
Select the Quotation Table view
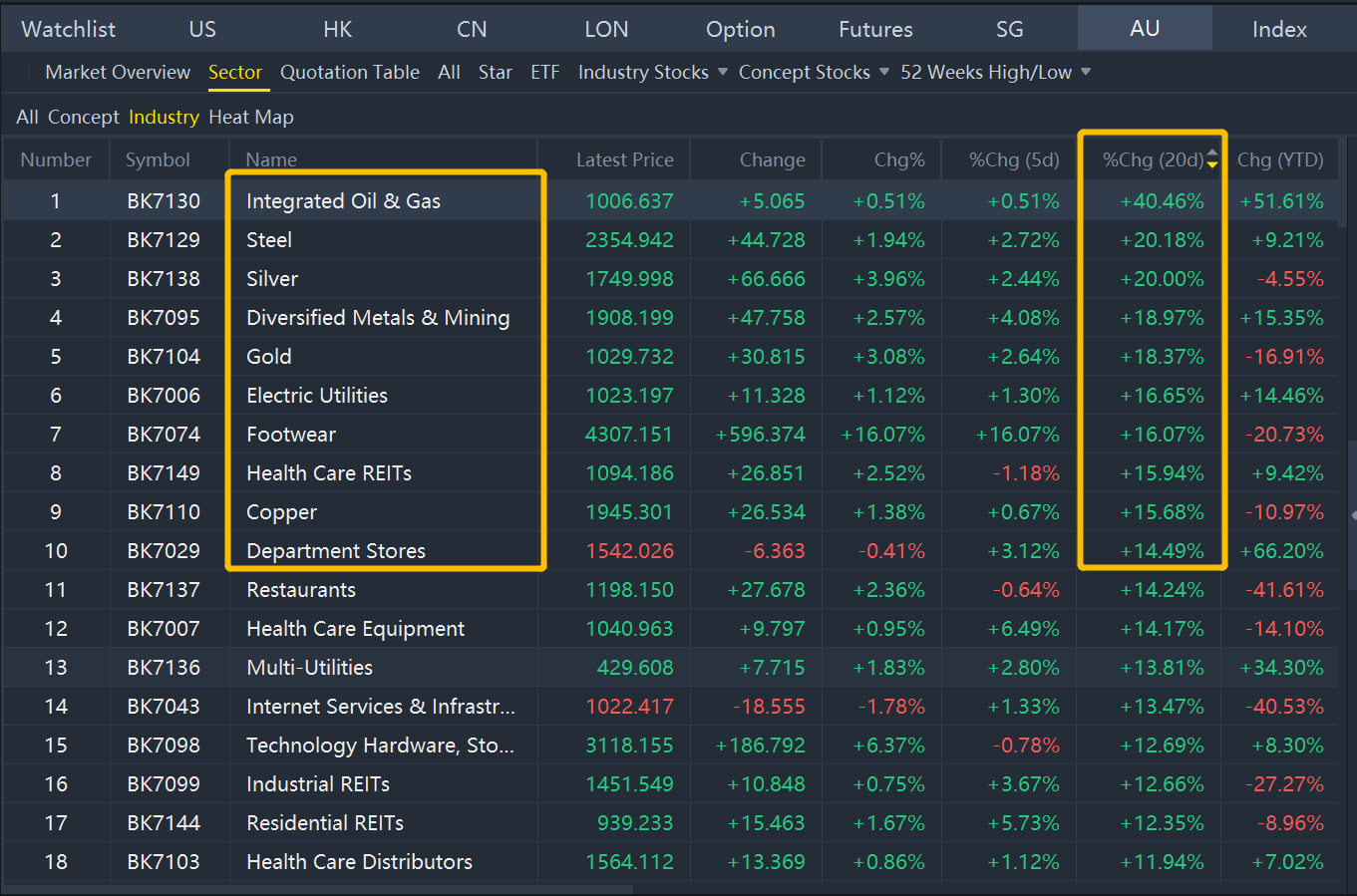[349, 72]
